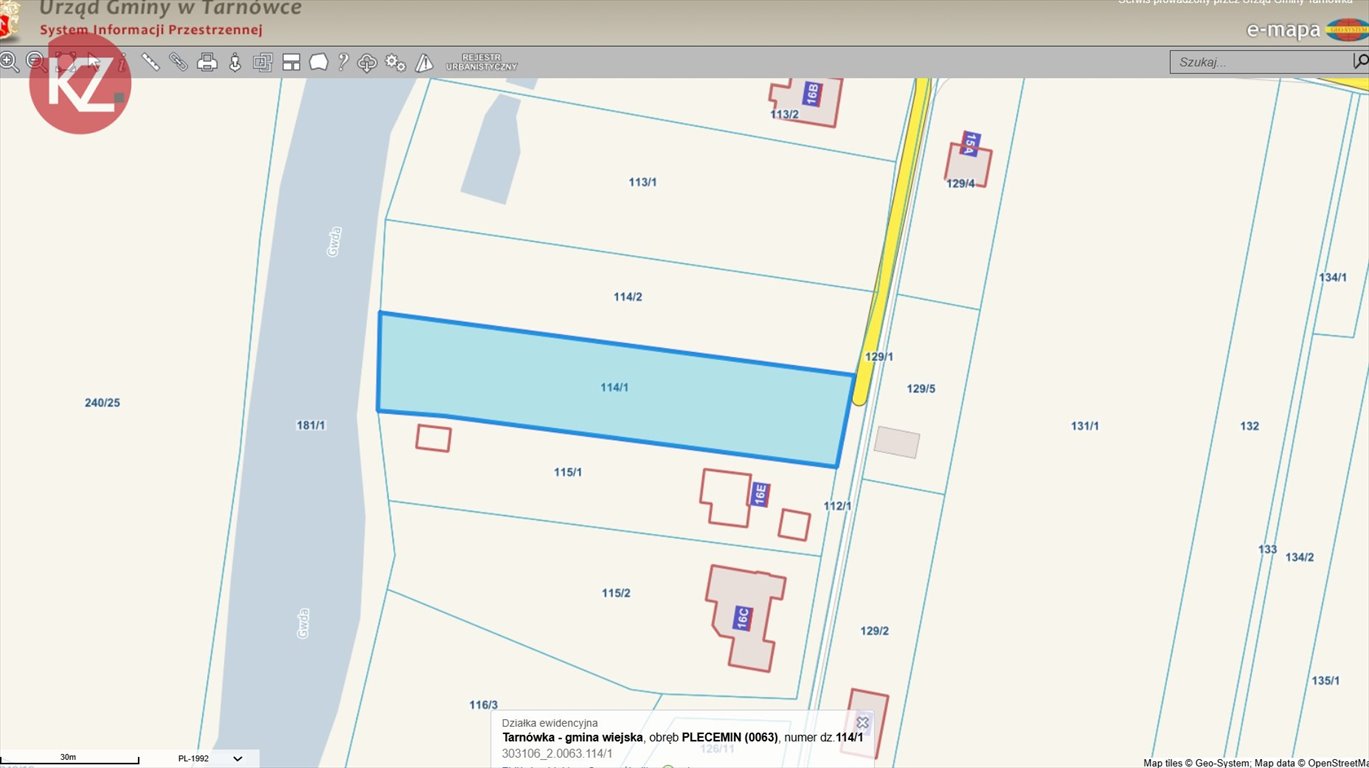1369x768 pixels.
Task: Click address marker 16C
Action: tap(743, 617)
